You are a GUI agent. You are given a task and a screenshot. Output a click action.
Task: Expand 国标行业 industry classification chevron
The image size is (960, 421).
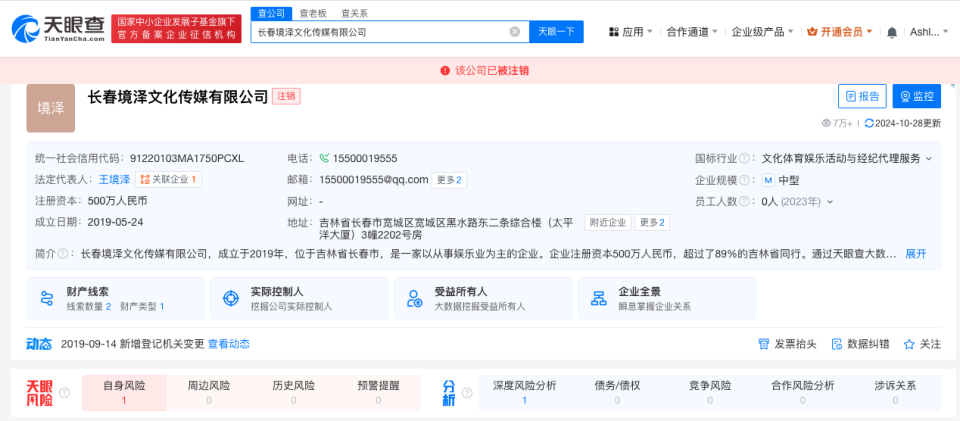pos(928,159)
